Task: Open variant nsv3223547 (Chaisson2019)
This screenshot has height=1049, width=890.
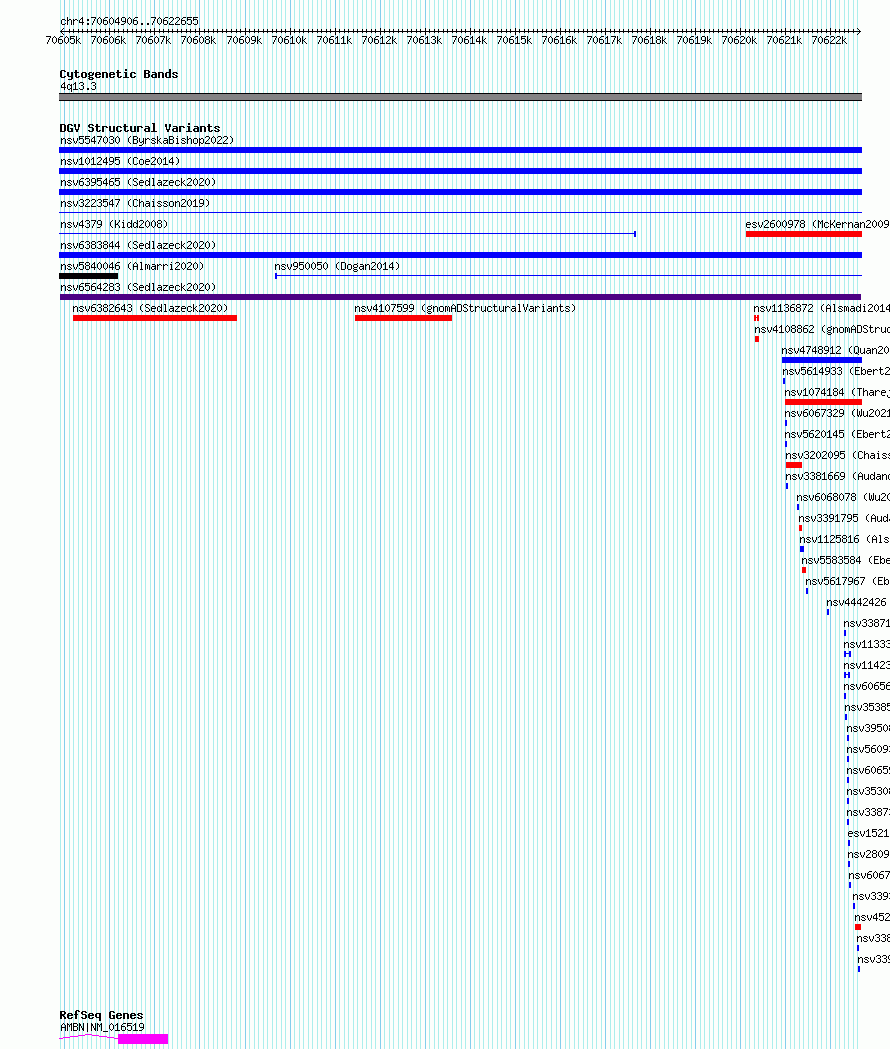Action: click(x=135, y=203)
